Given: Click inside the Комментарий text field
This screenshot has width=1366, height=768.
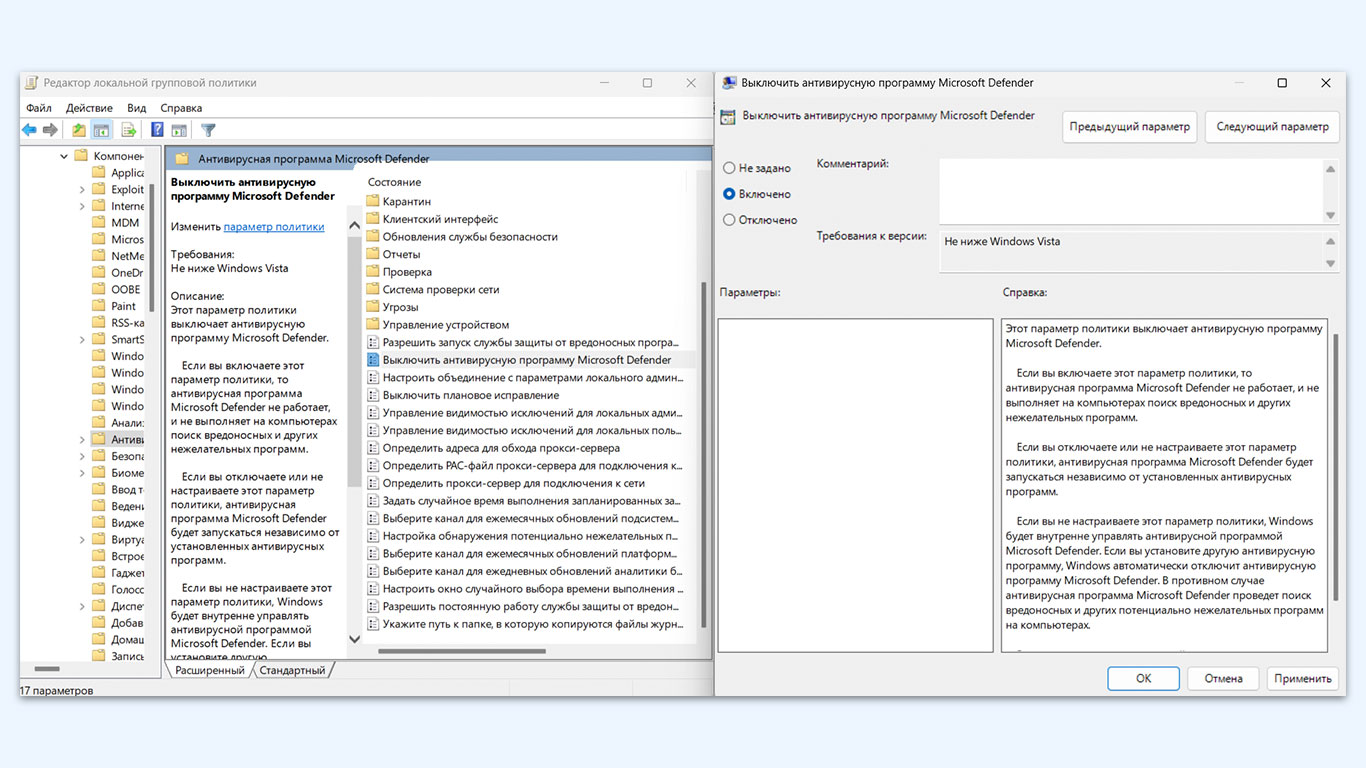Looking at the screenshot, I should pos(1130,191).
